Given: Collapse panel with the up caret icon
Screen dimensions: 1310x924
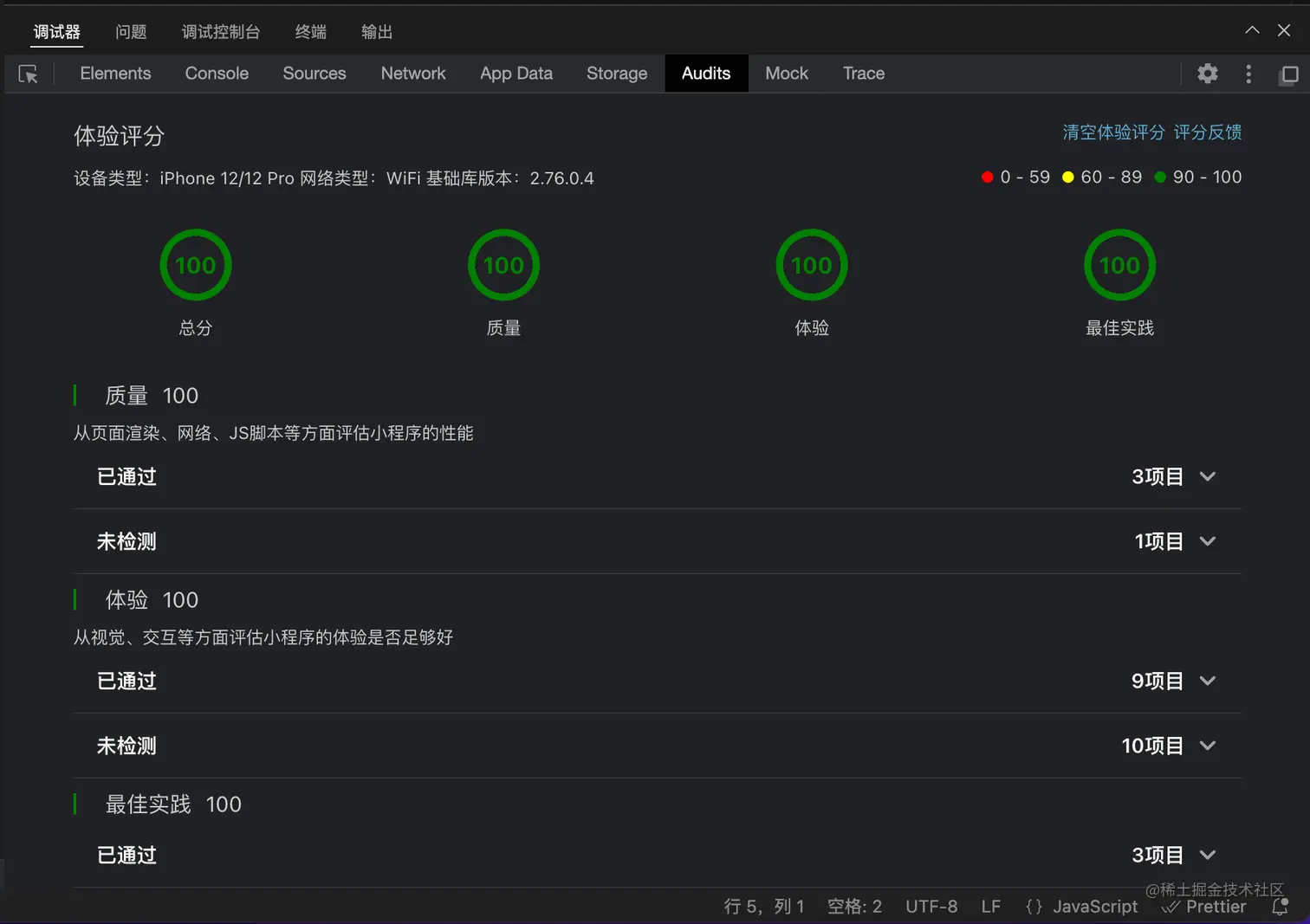Looking at the screenshot, I should [1252, 30].
